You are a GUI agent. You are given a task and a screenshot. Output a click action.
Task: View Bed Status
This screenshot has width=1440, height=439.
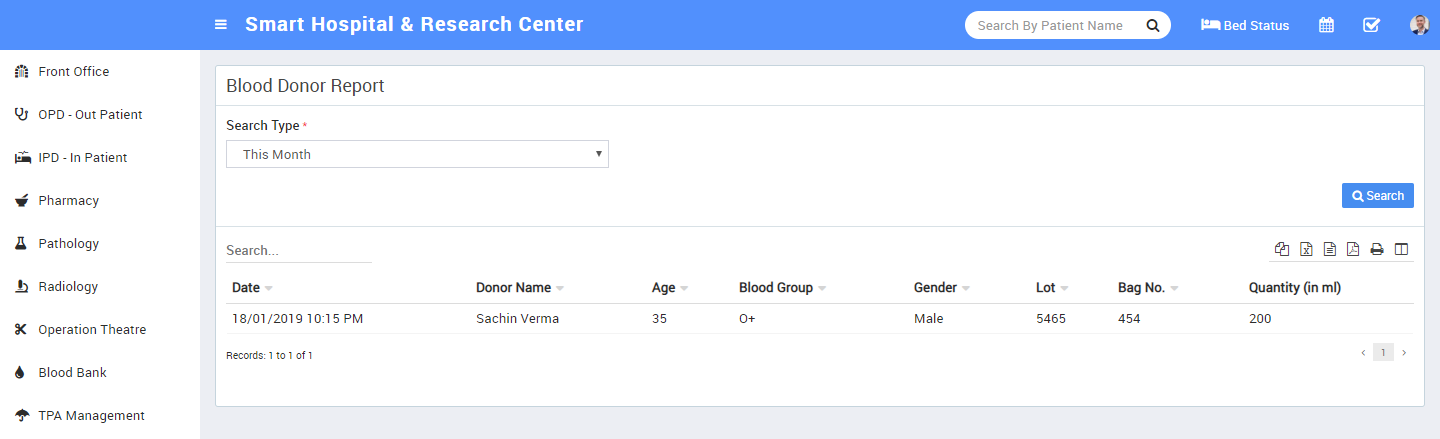pos(1245,25)
